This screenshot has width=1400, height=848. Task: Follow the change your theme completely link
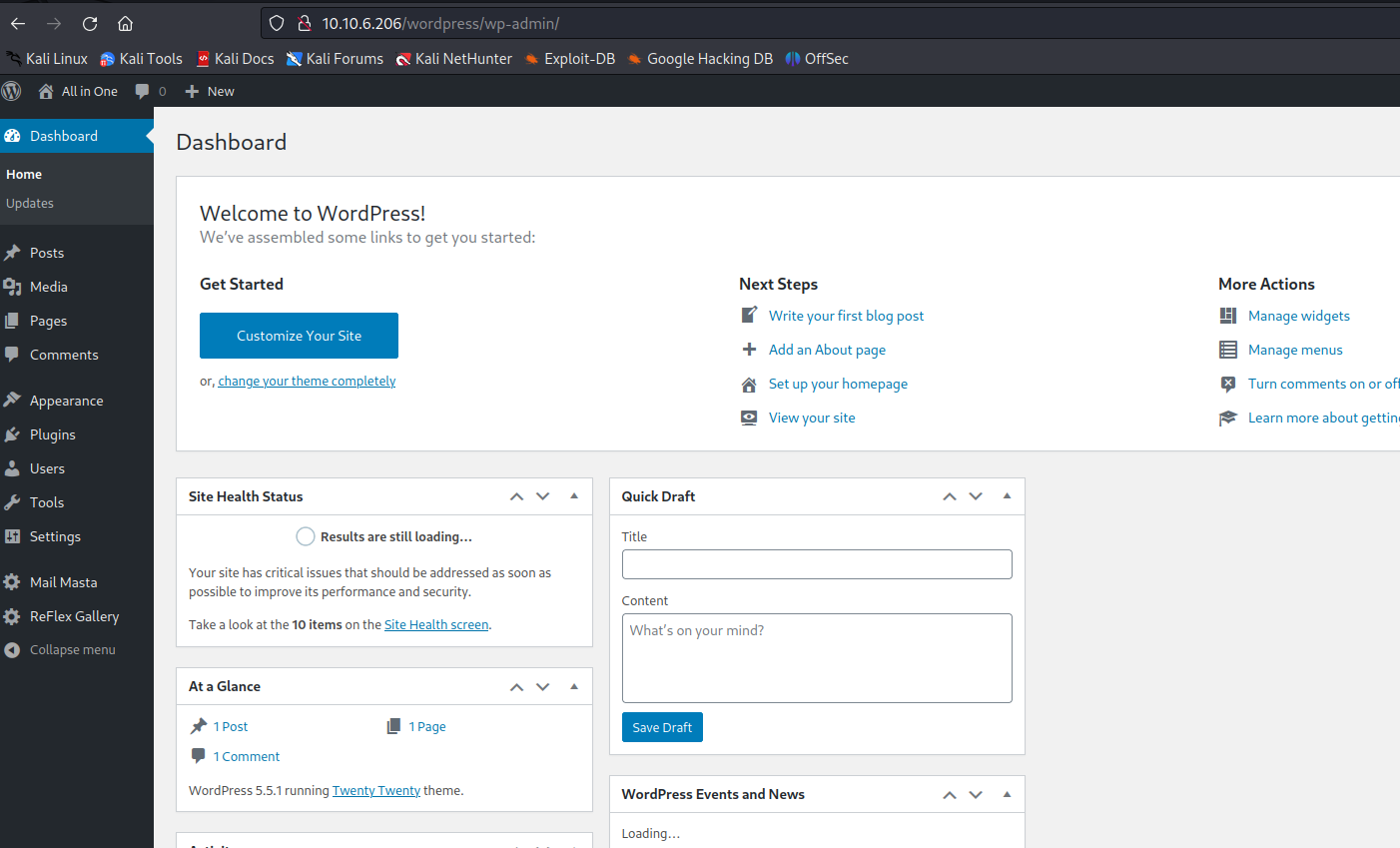pos(307,382)
